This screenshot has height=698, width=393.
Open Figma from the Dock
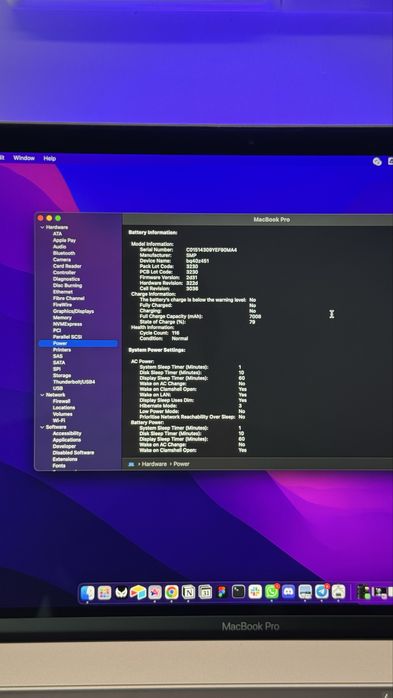222,592
